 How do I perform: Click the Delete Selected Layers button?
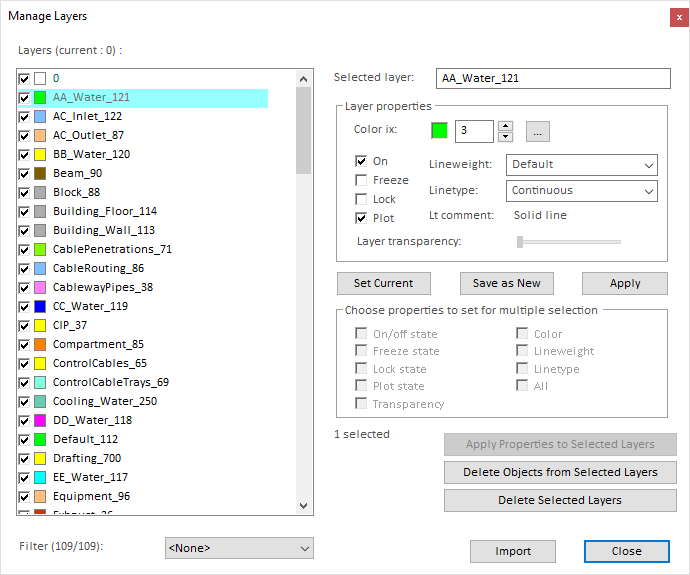click(x=560, y=500)
